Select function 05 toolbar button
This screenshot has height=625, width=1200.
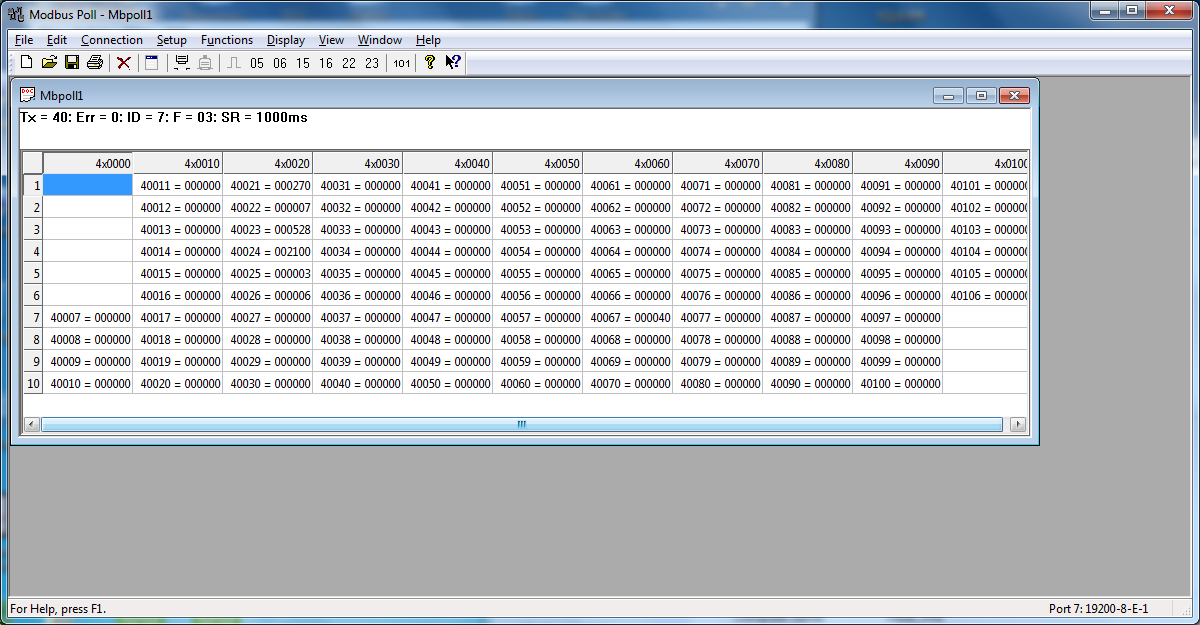[x=257, y=63]
